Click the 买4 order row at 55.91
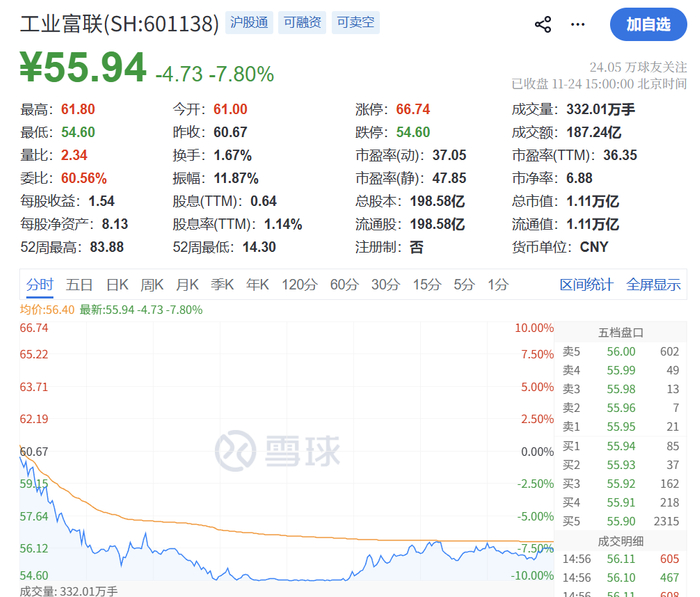This screenshot has height=597, width=700. pos(621,502)
